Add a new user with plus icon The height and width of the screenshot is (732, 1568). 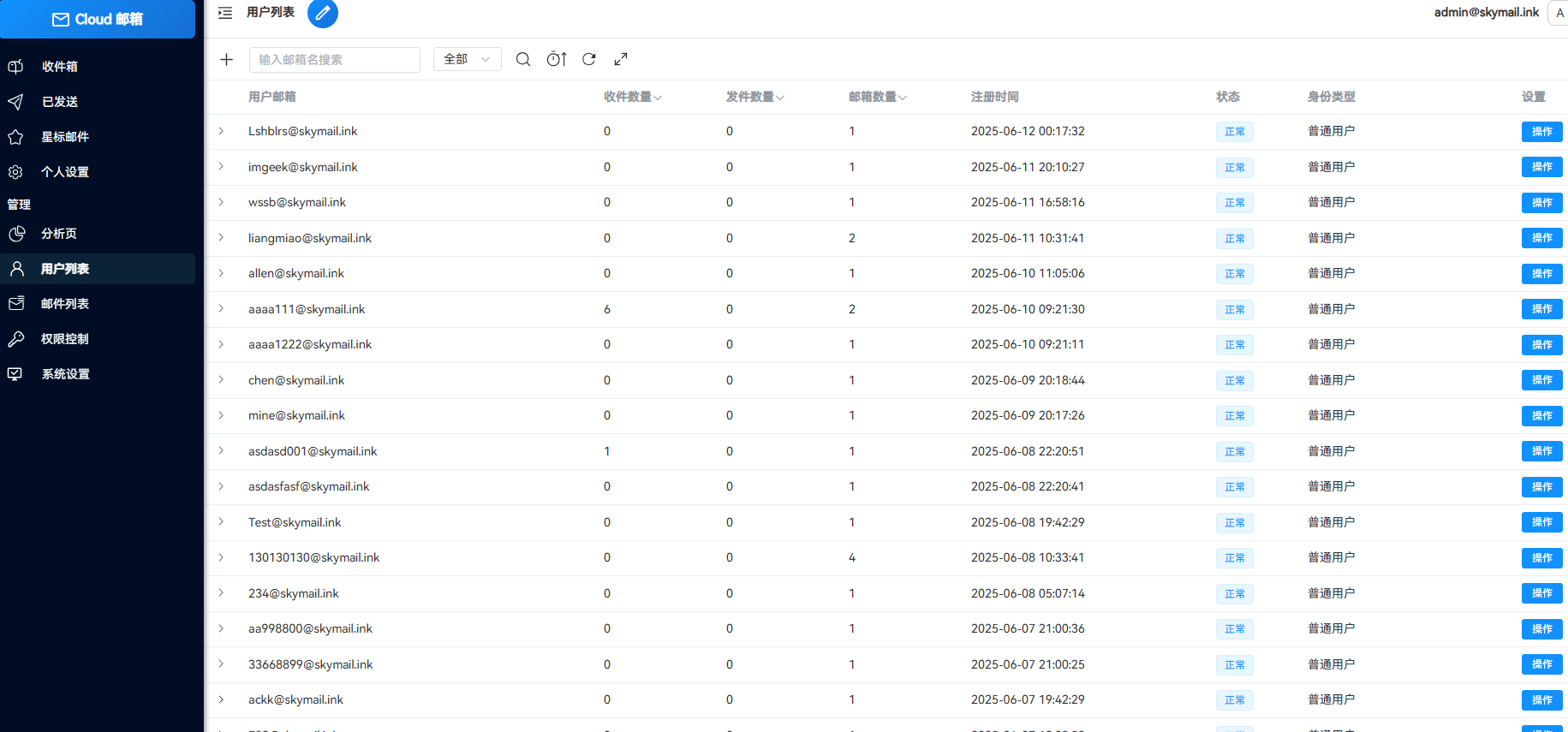[226, 59]
